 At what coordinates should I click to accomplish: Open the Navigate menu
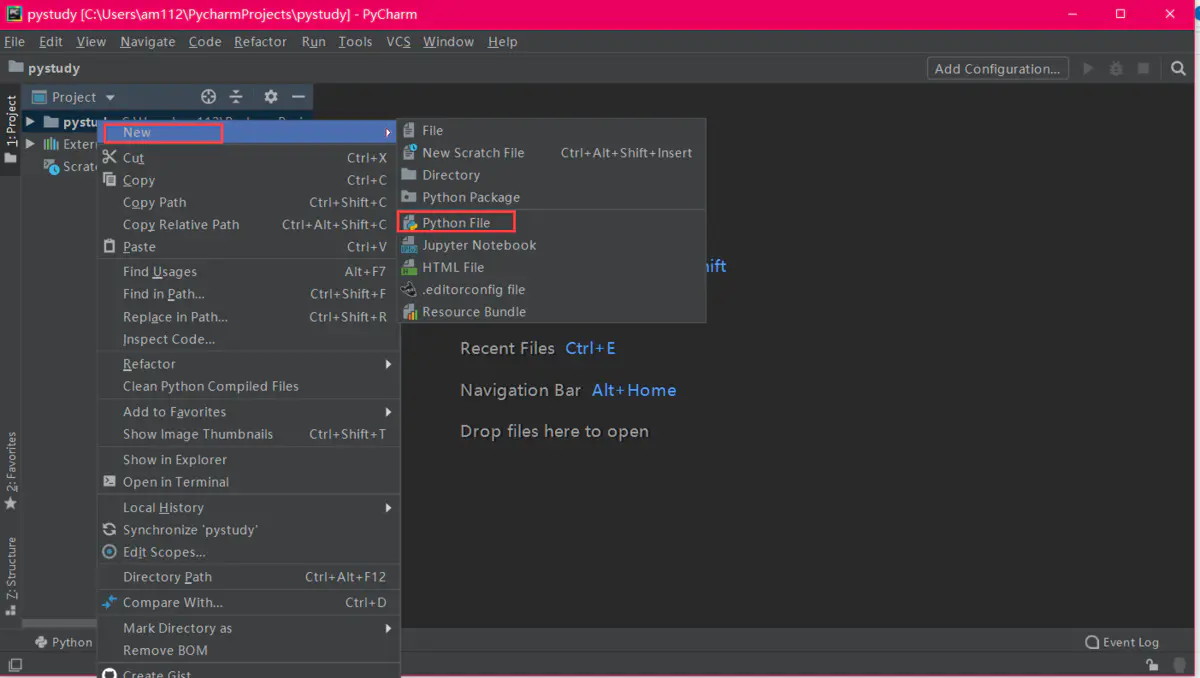click(148, 41)
